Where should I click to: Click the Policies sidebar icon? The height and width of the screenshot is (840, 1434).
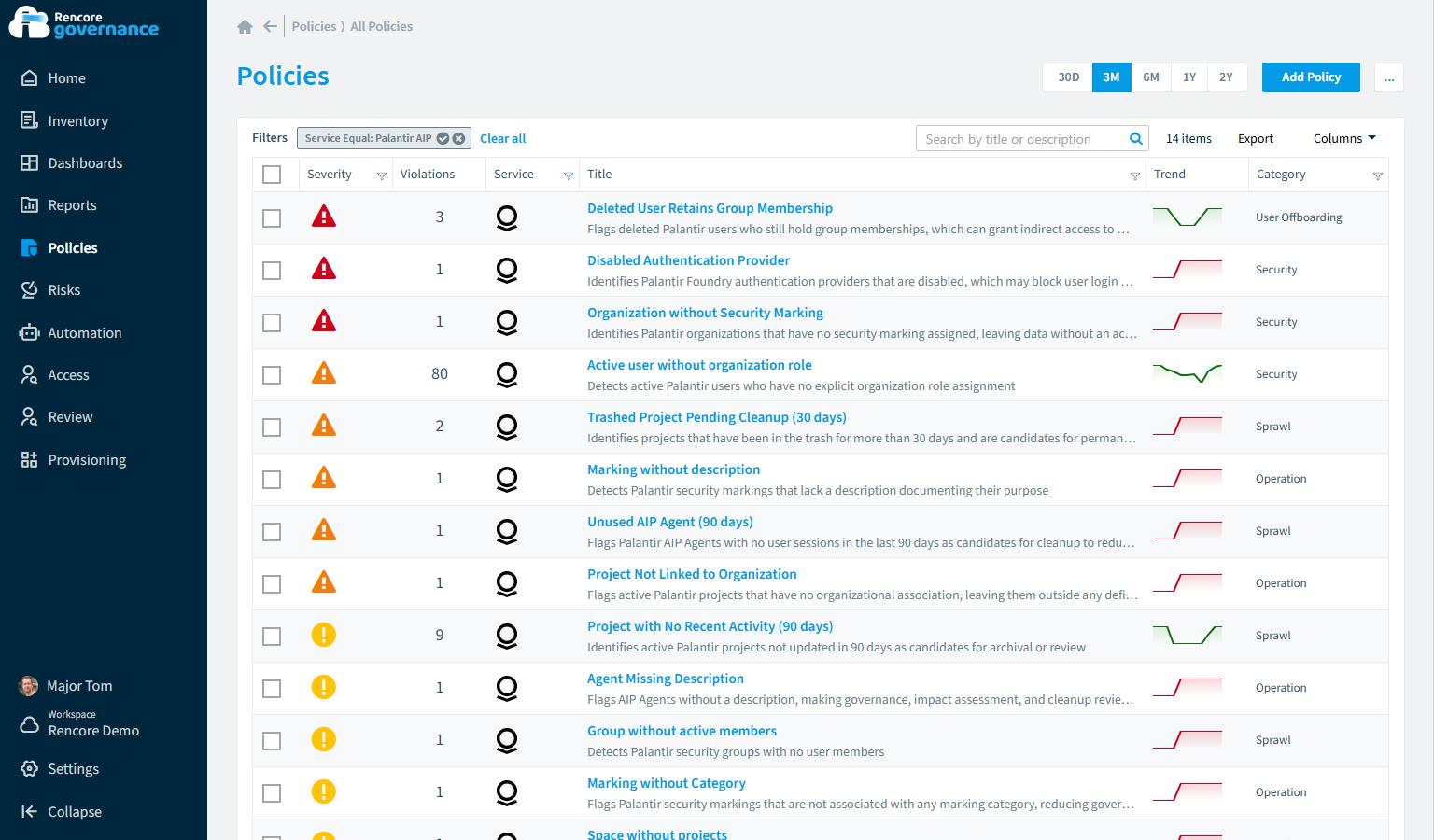(x=30, y=248)
